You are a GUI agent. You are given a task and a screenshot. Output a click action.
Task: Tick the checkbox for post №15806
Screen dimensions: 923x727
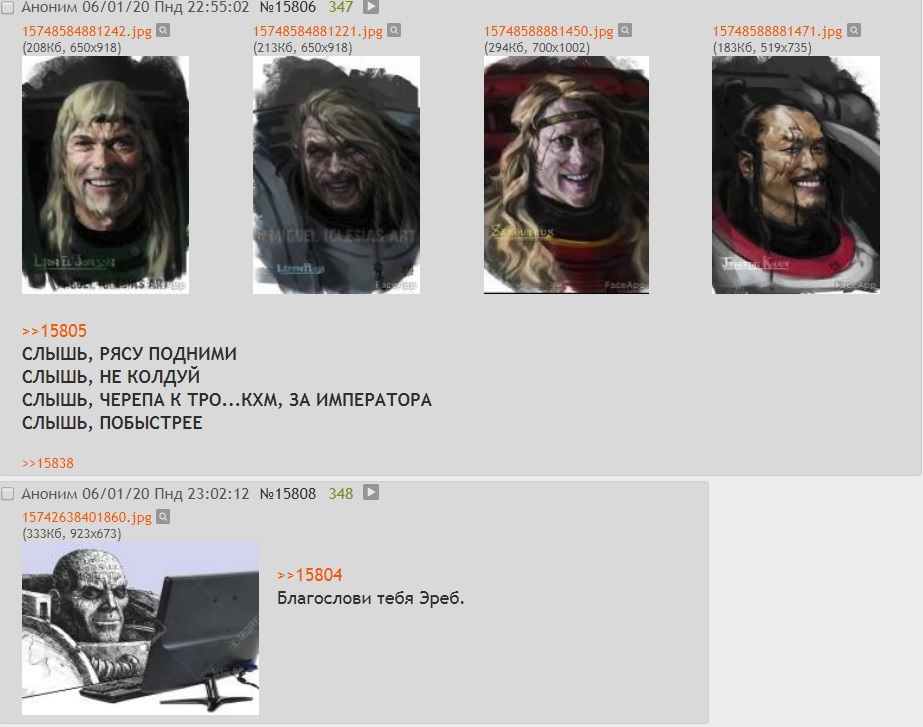pos(8,7)
